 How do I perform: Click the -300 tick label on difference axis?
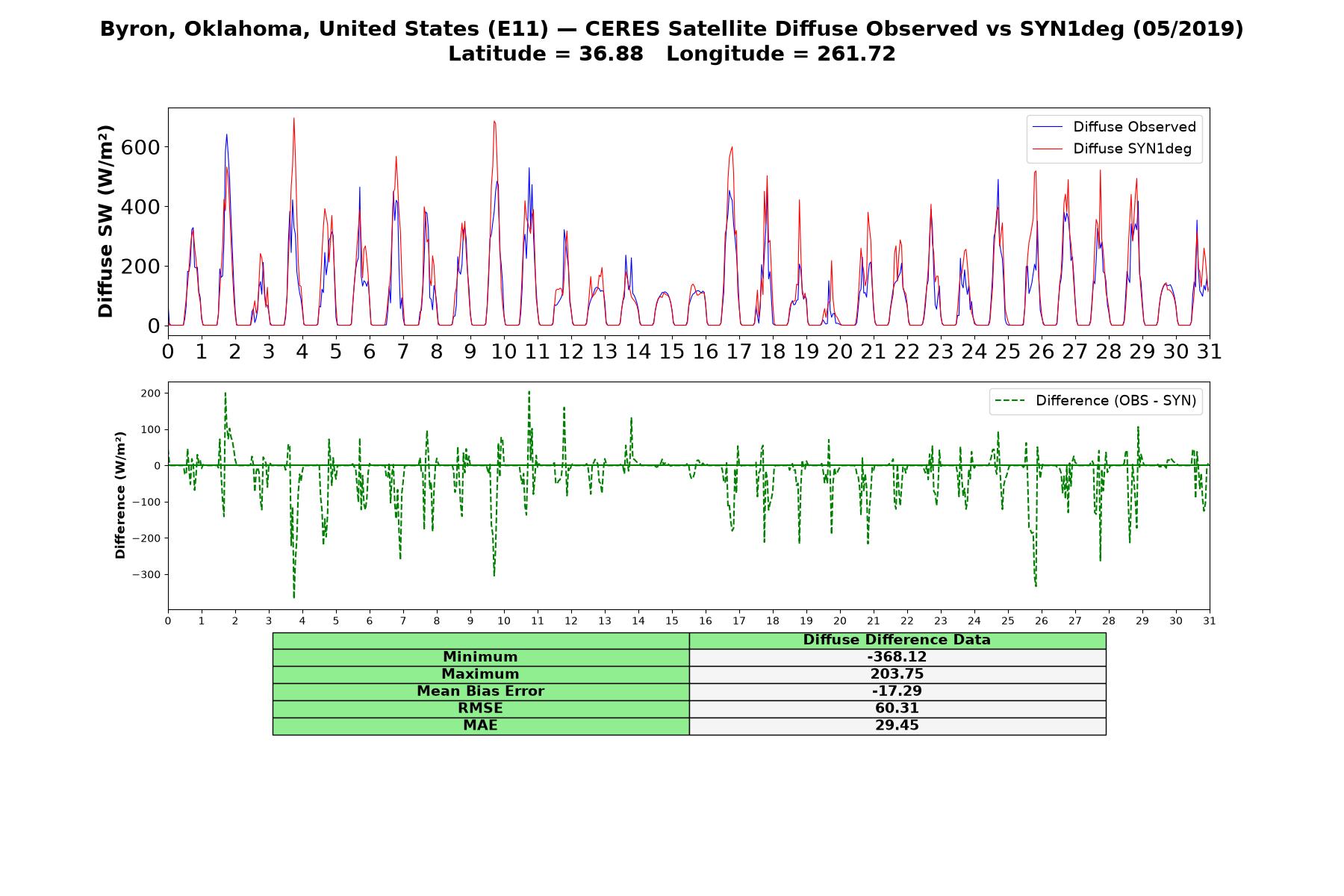point(147,575)
